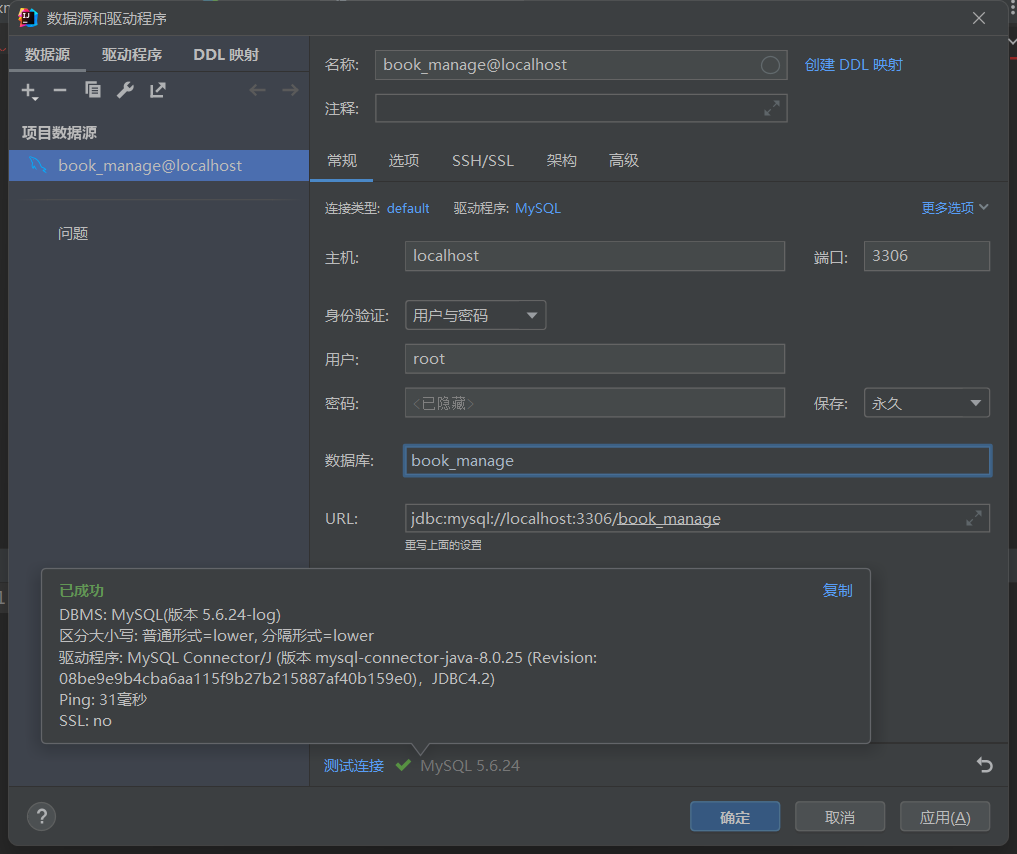Image resolution: width=1017 pixels, height=854 pixels.
Task: Make data source global export icon
Action: pyautogui.click(x=158, y=90)
